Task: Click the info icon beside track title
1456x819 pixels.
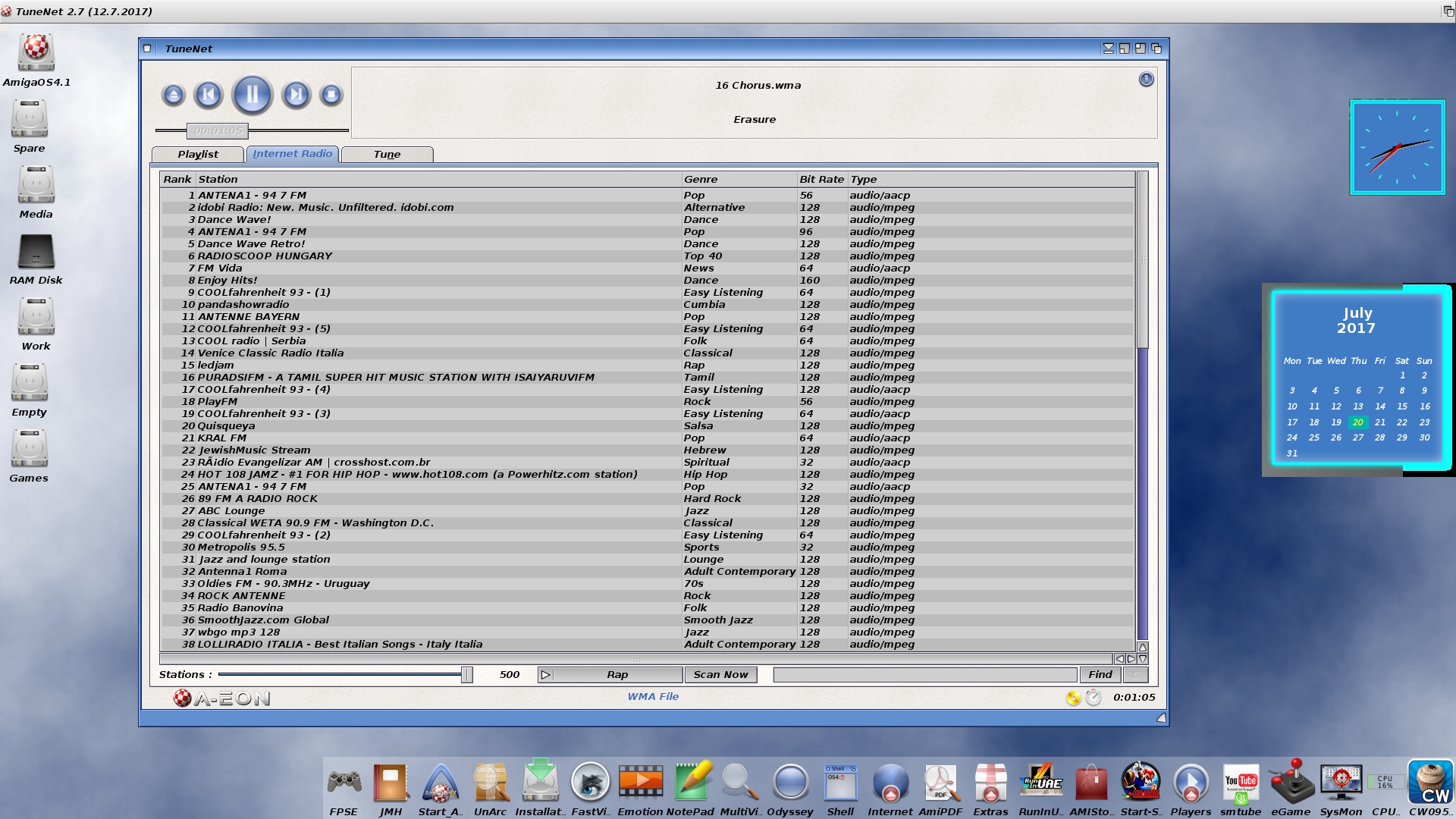Action: (x=1146, y=79)
